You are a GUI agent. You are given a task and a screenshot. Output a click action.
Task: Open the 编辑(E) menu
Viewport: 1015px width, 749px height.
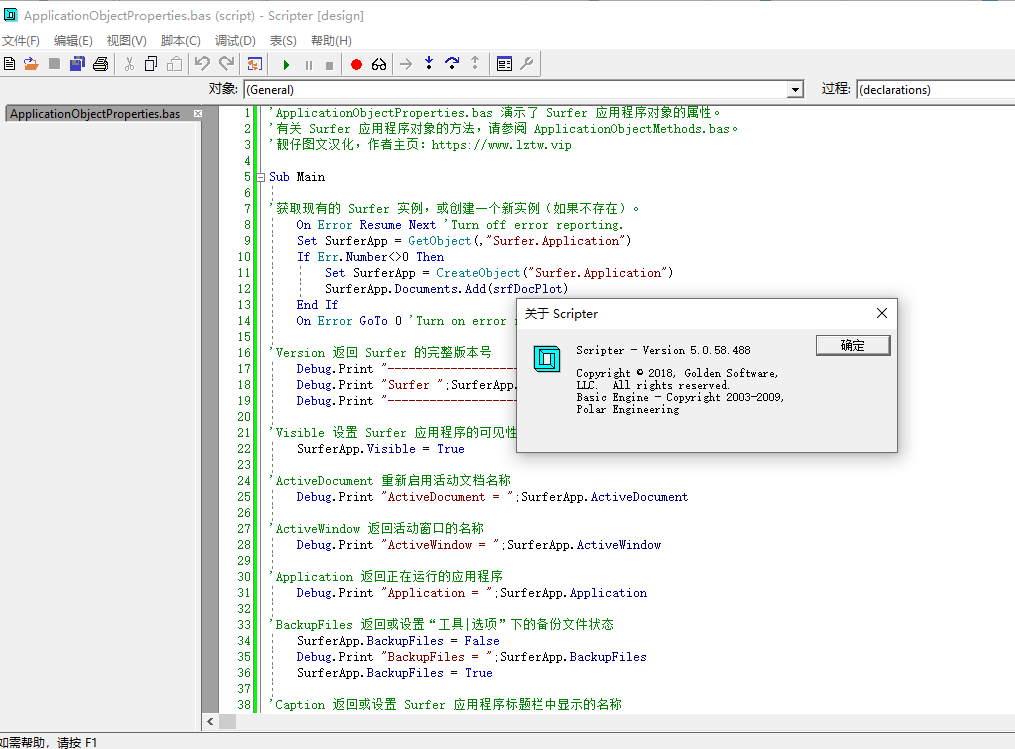point(73,41)
